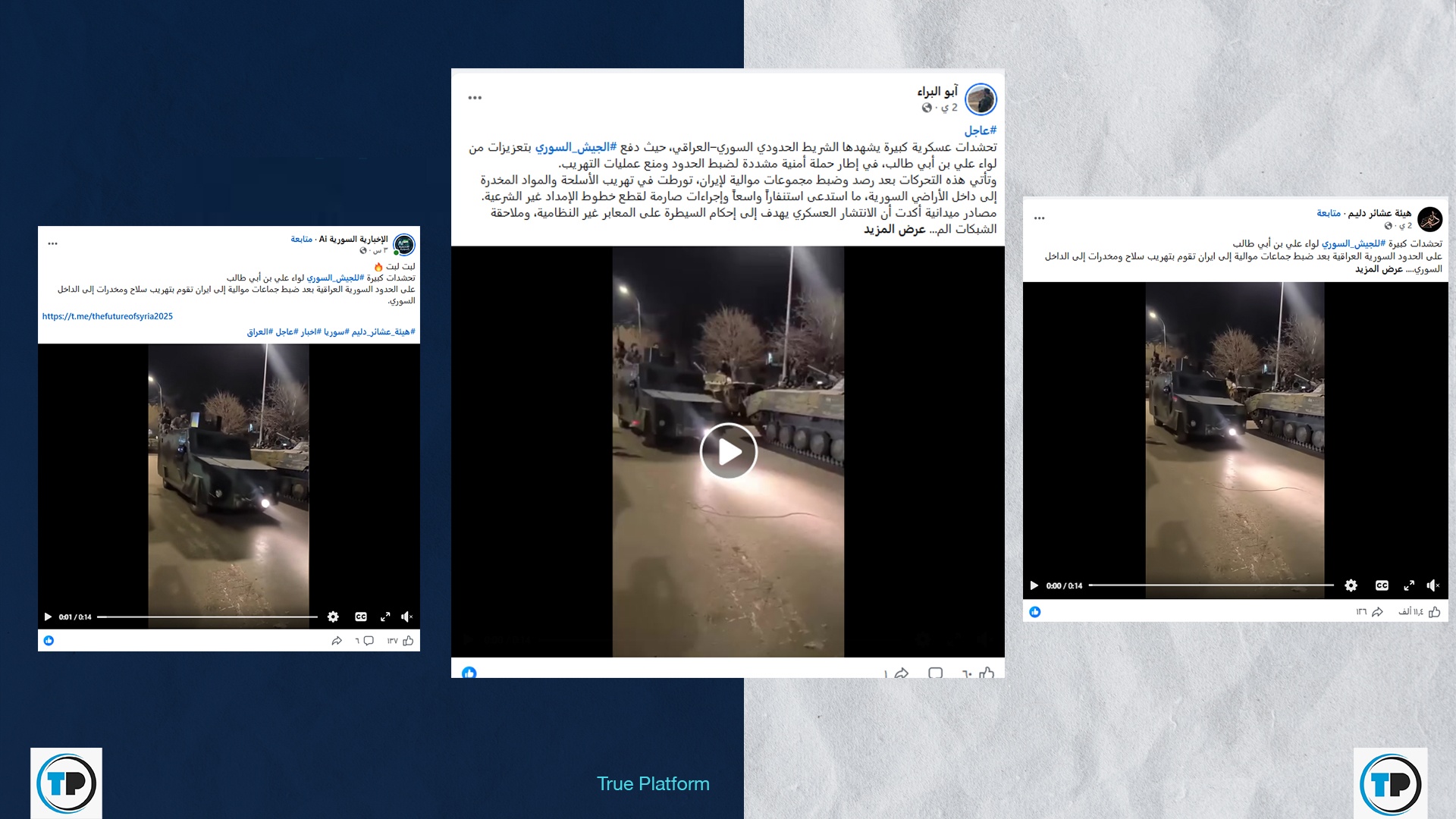Play the center post's video
The image size is (1456, 819).
(x=728, y=451)
